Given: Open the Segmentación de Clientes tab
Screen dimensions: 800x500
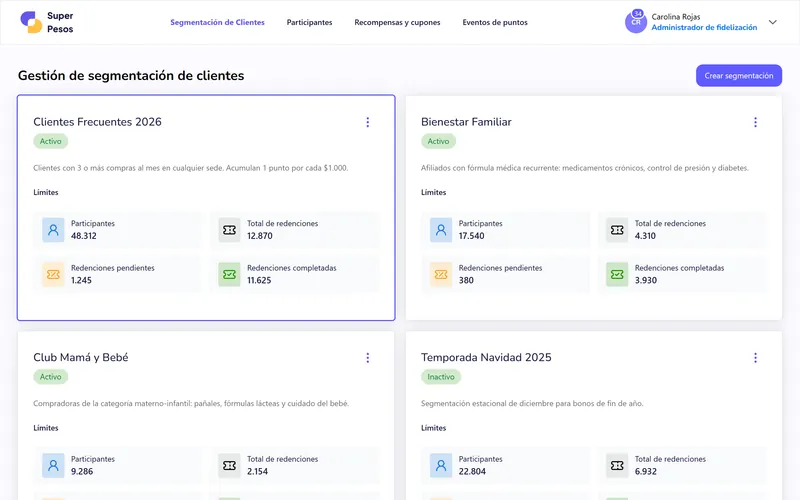Looking at the screenshot, I should [x=217, y=22].
